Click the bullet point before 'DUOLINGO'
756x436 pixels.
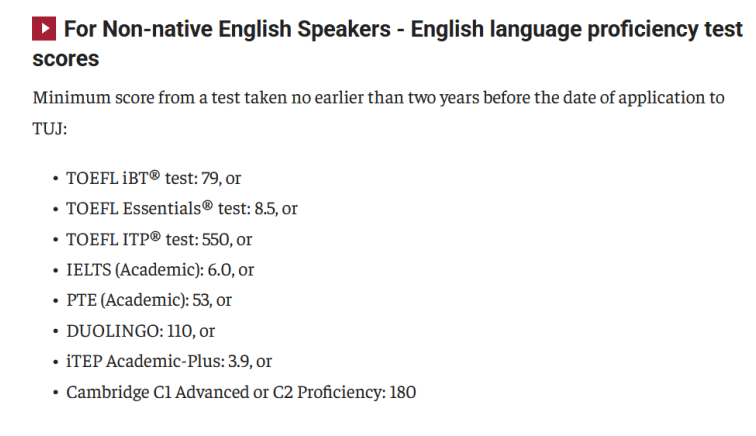tap(55, 332)
